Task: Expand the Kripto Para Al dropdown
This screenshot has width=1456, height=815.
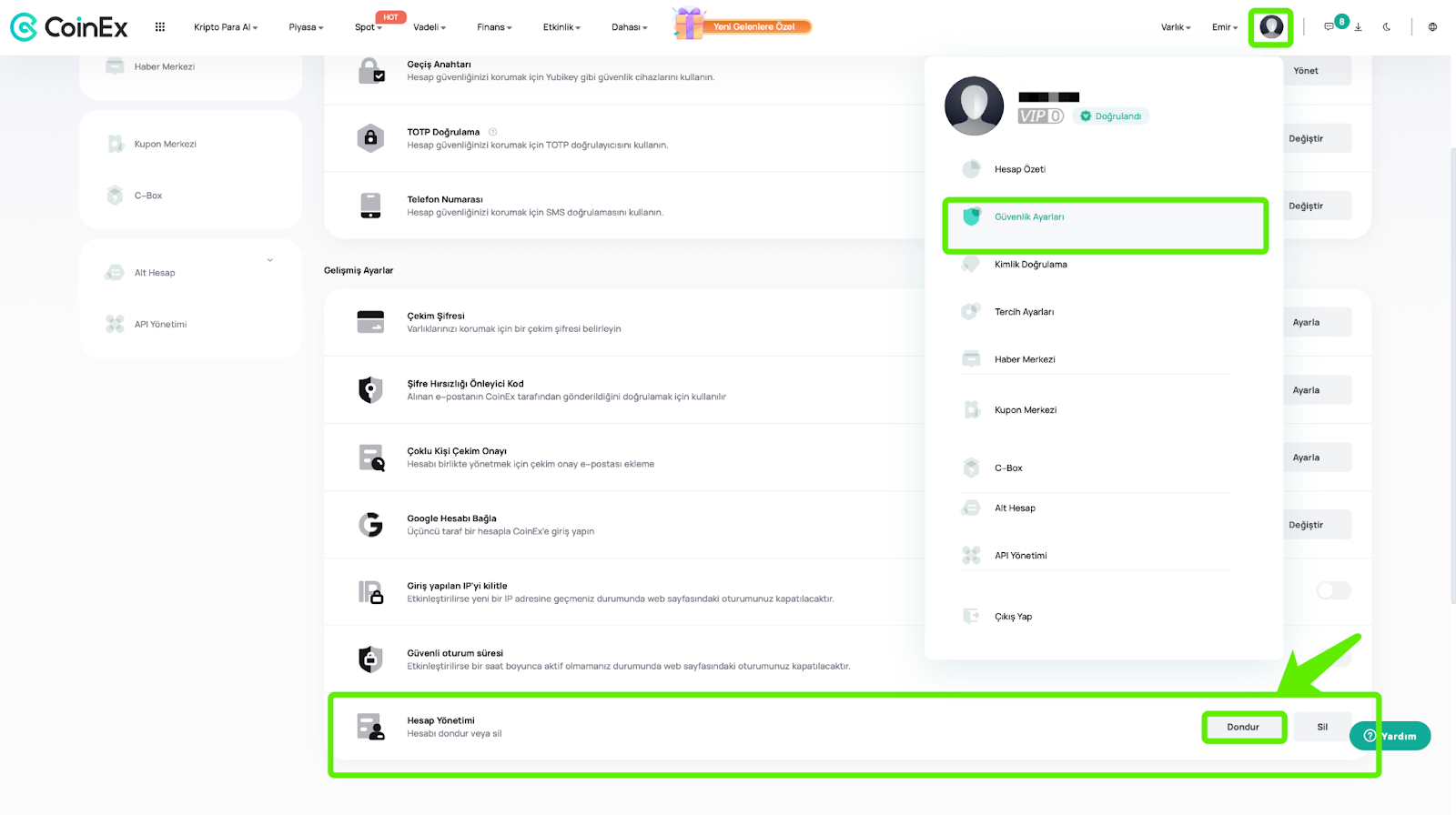Action: coord(226,27)
